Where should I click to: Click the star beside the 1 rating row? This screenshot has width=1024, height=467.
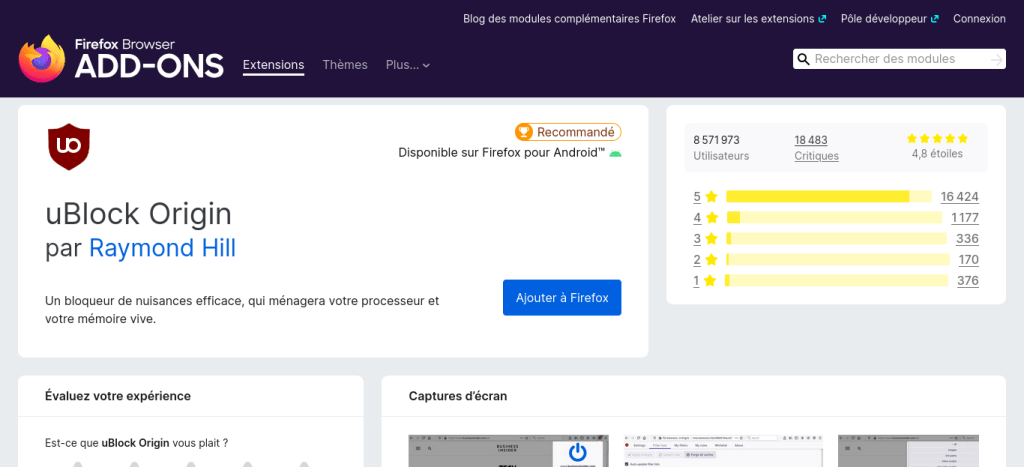pos(711,281)
